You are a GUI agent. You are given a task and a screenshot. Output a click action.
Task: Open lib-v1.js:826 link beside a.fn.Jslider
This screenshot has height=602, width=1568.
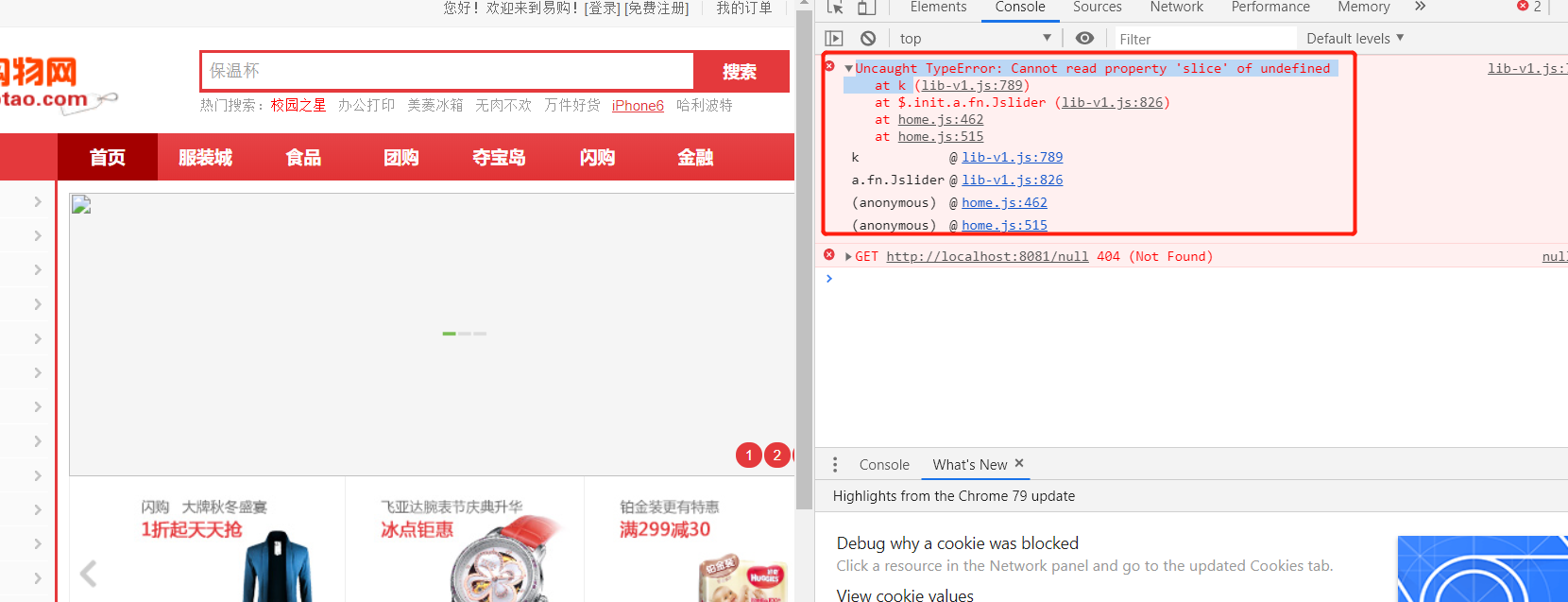point(1012,180)
